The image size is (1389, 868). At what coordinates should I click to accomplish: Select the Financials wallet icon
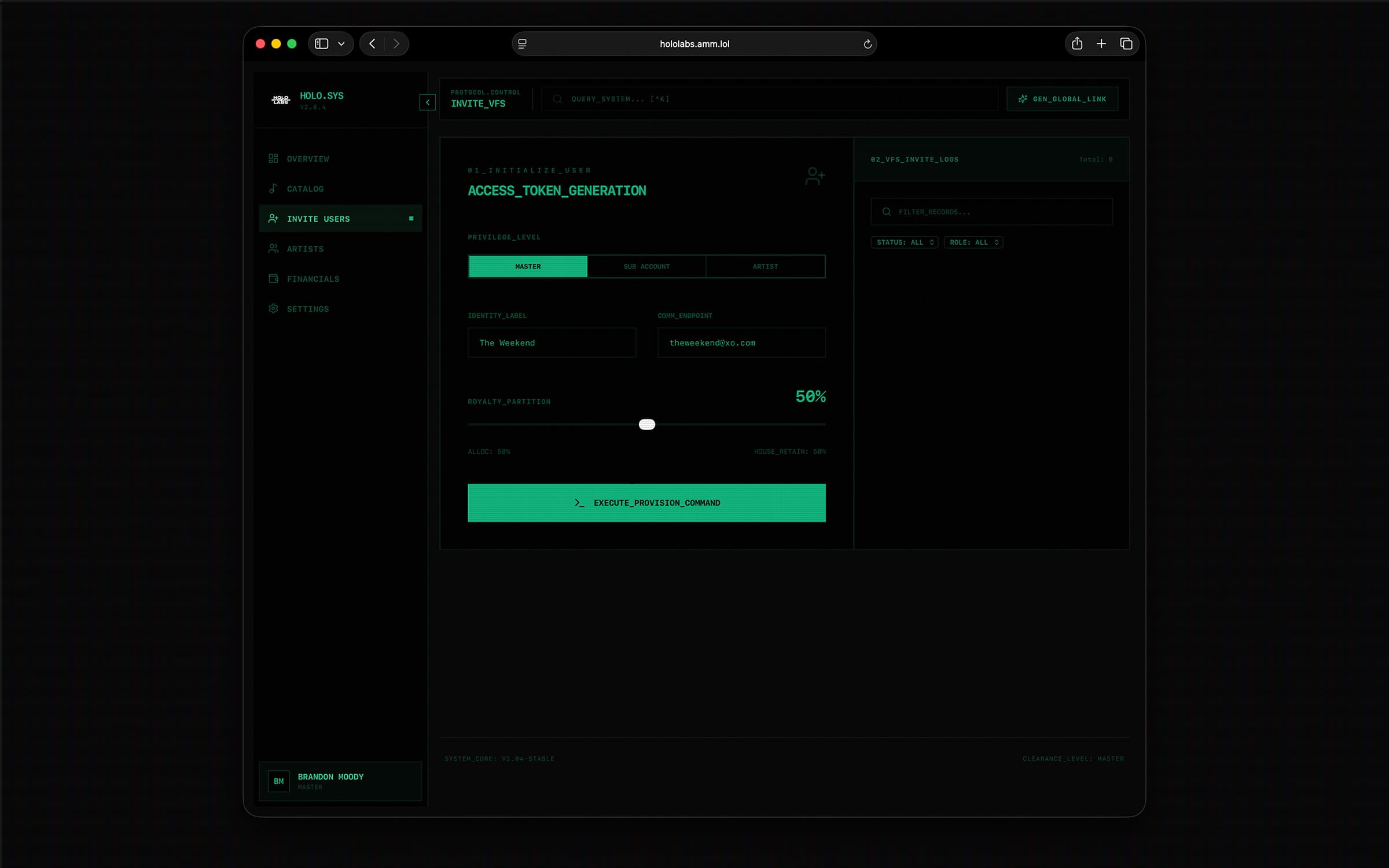click(274, 278)
